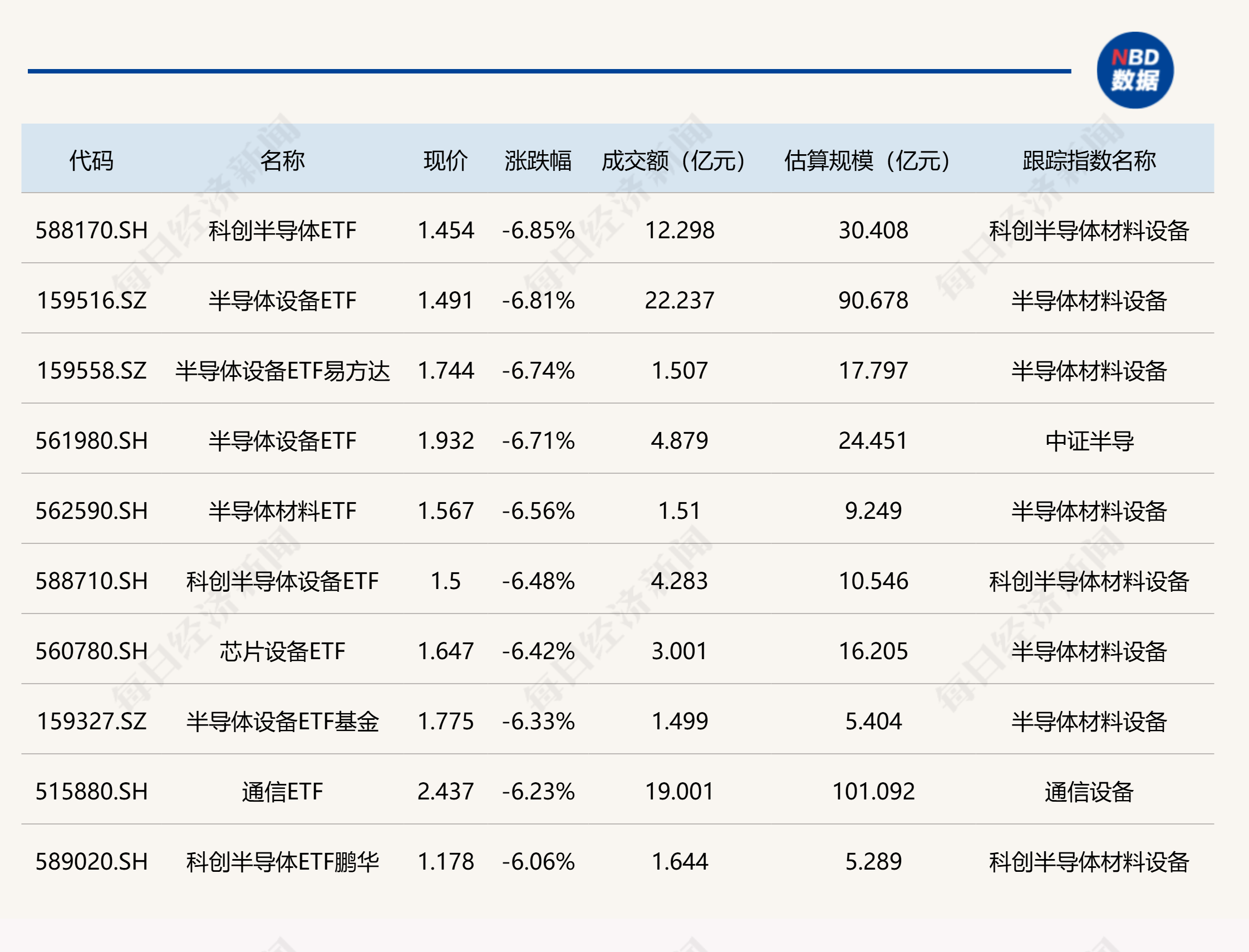The image size is (1249, 952).
Task: Select code 159516.SZ row
Action: coord(91,300)
